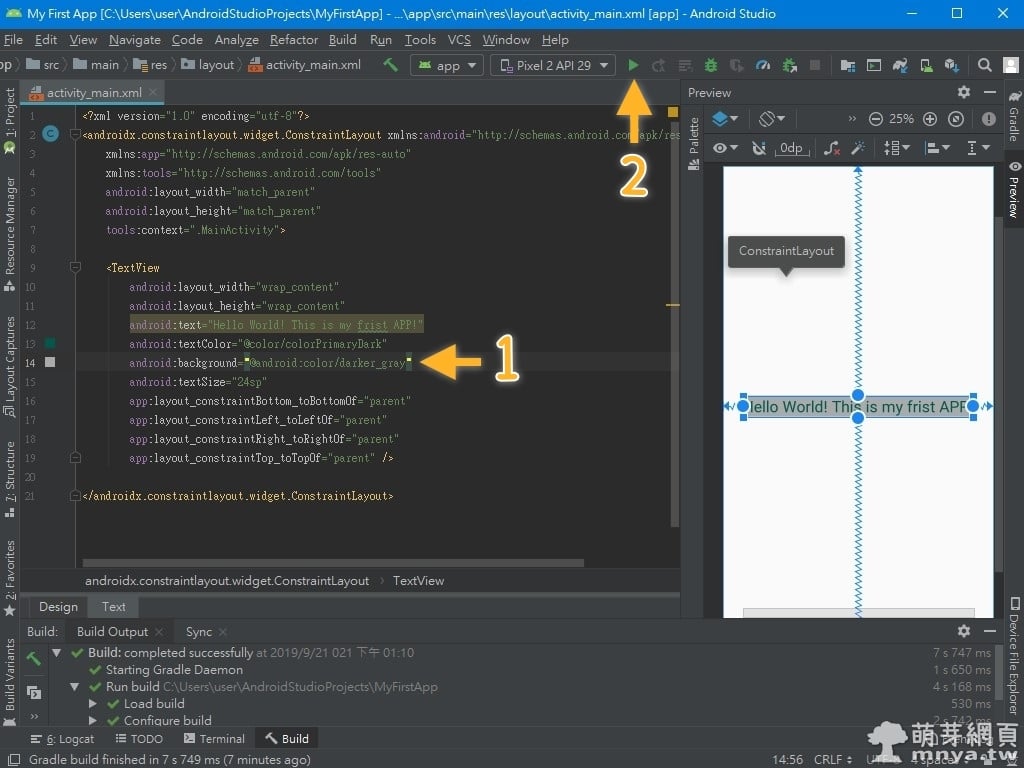
Task: Switch to the Design tab
Action: 58,606
